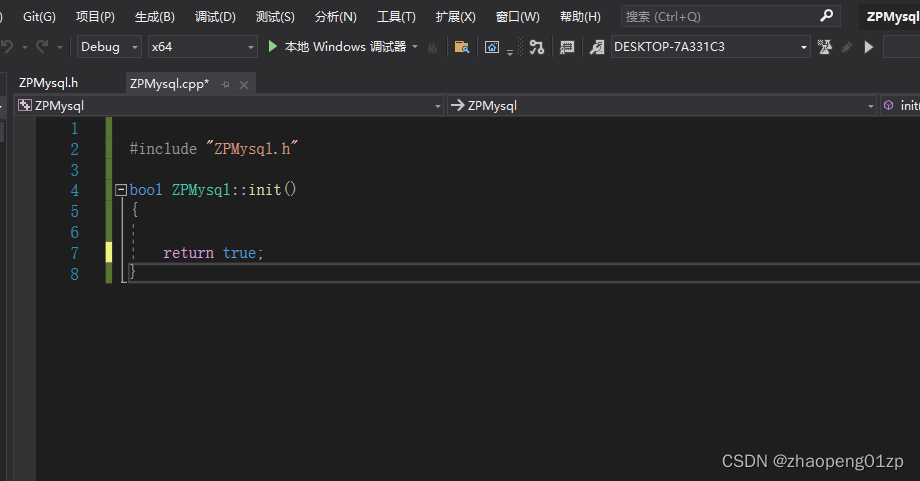Click the closing brace on line 8

coord(133,272)
